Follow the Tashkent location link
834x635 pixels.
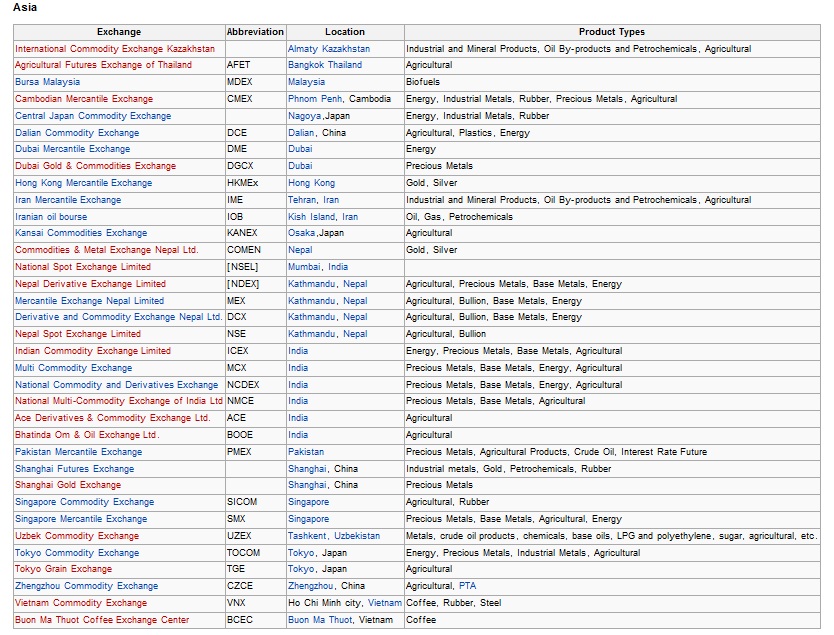[x=307, y=536]
